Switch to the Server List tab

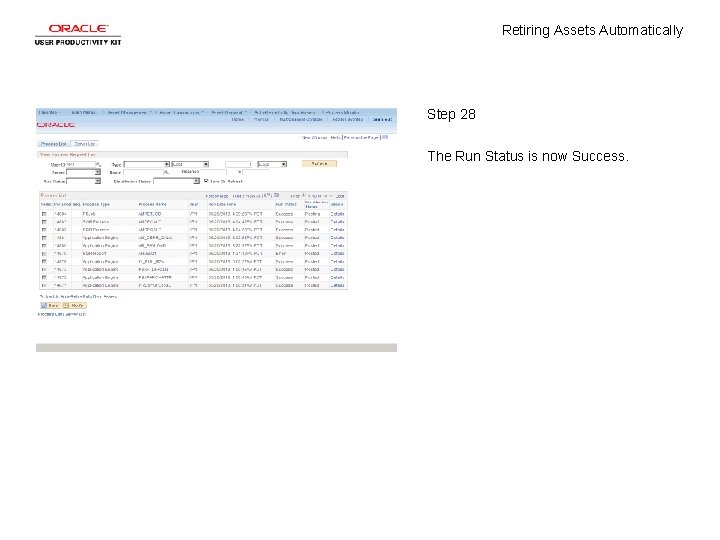tap(84, 144)
